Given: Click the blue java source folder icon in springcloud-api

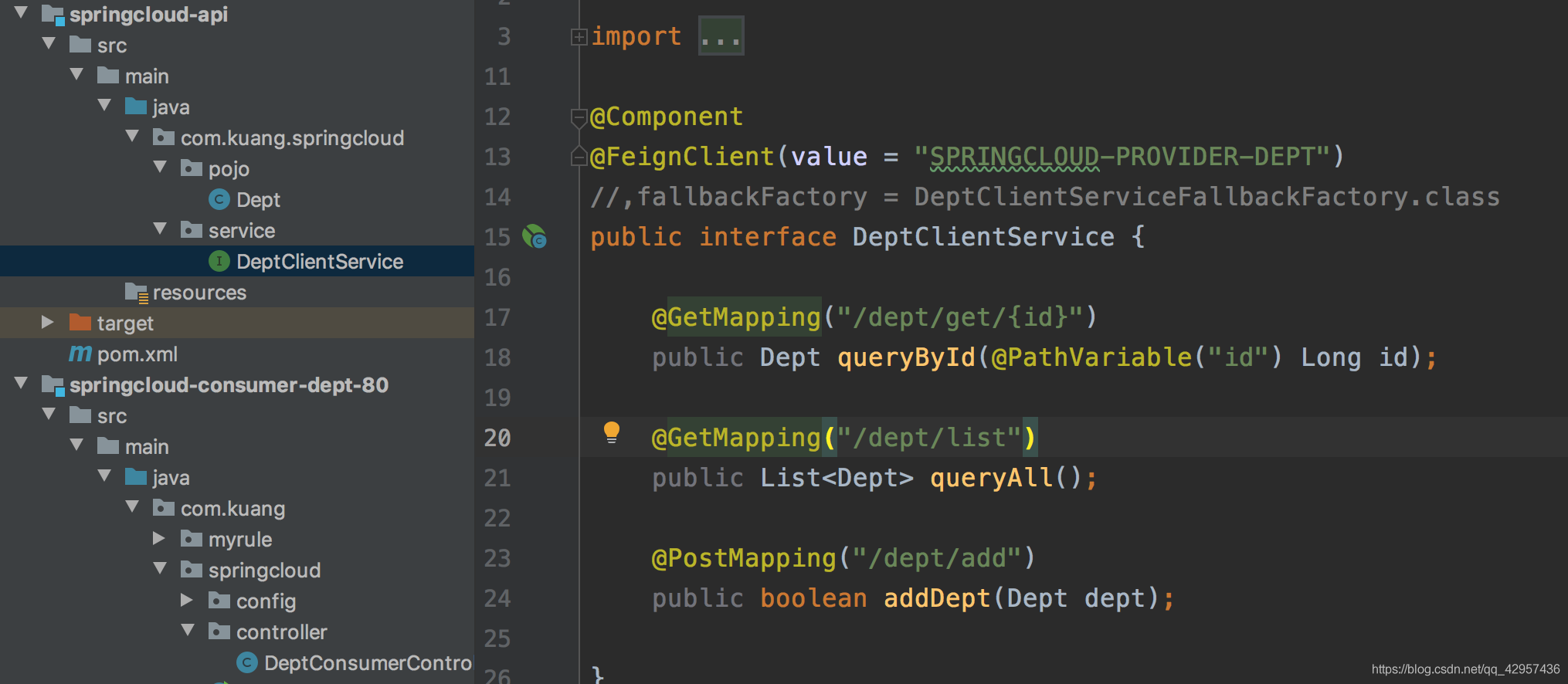Looking at the screenshot, I should (x=136, y=106).
